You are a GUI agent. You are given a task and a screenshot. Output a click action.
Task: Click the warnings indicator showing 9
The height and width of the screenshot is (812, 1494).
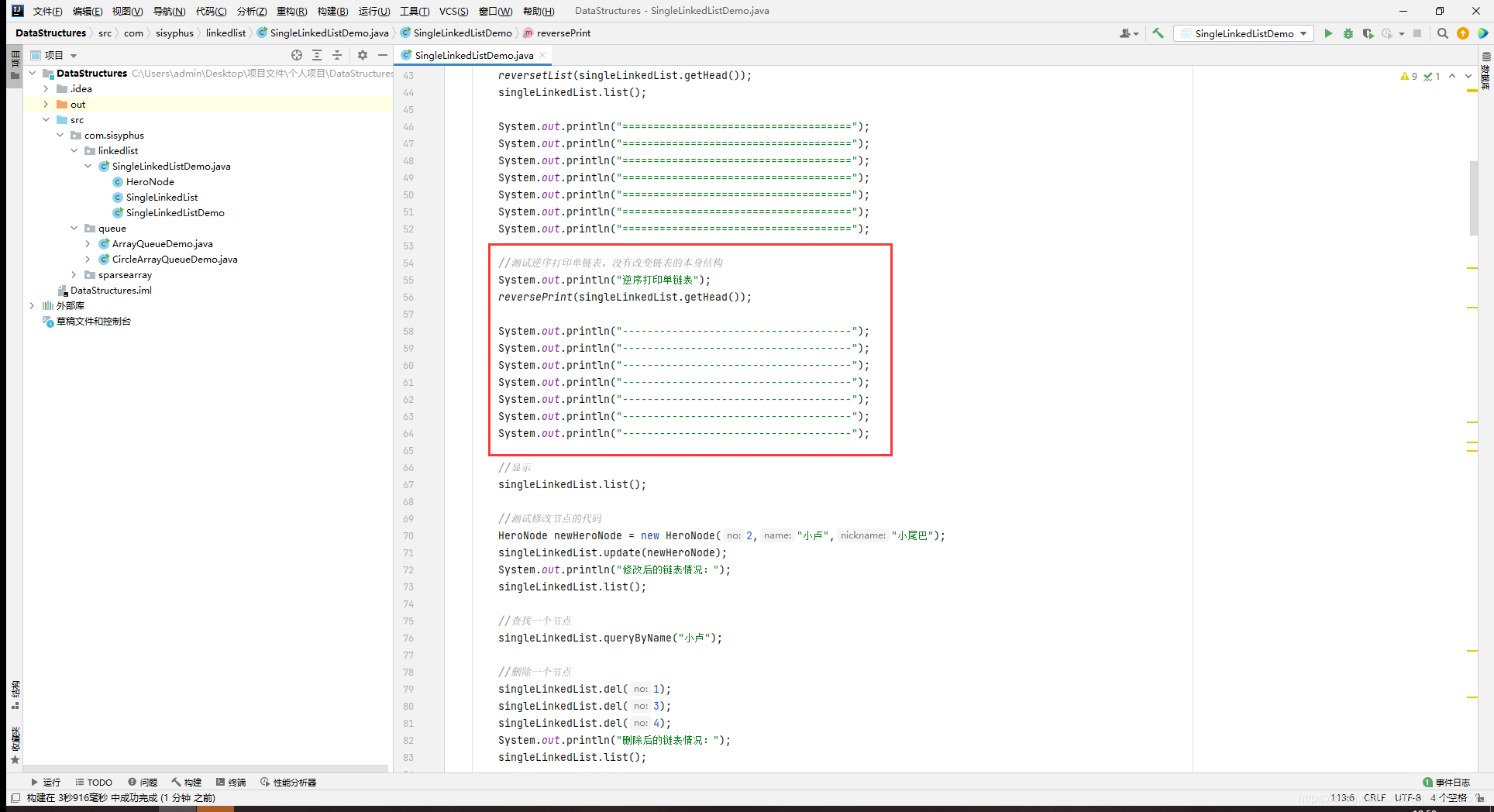tap(1409, 76)
